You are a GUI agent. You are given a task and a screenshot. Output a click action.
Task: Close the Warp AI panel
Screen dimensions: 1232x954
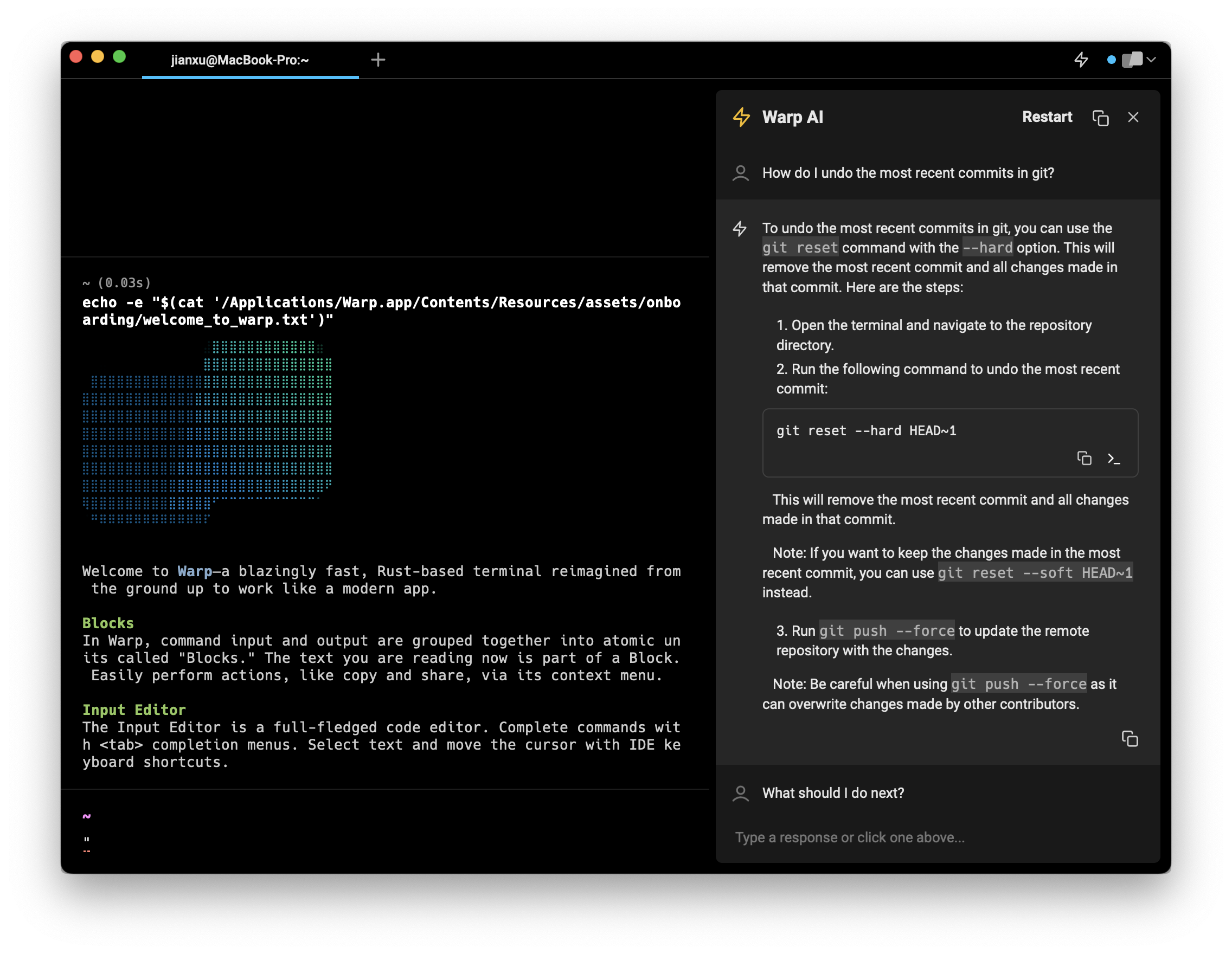tap(1133, 117)
